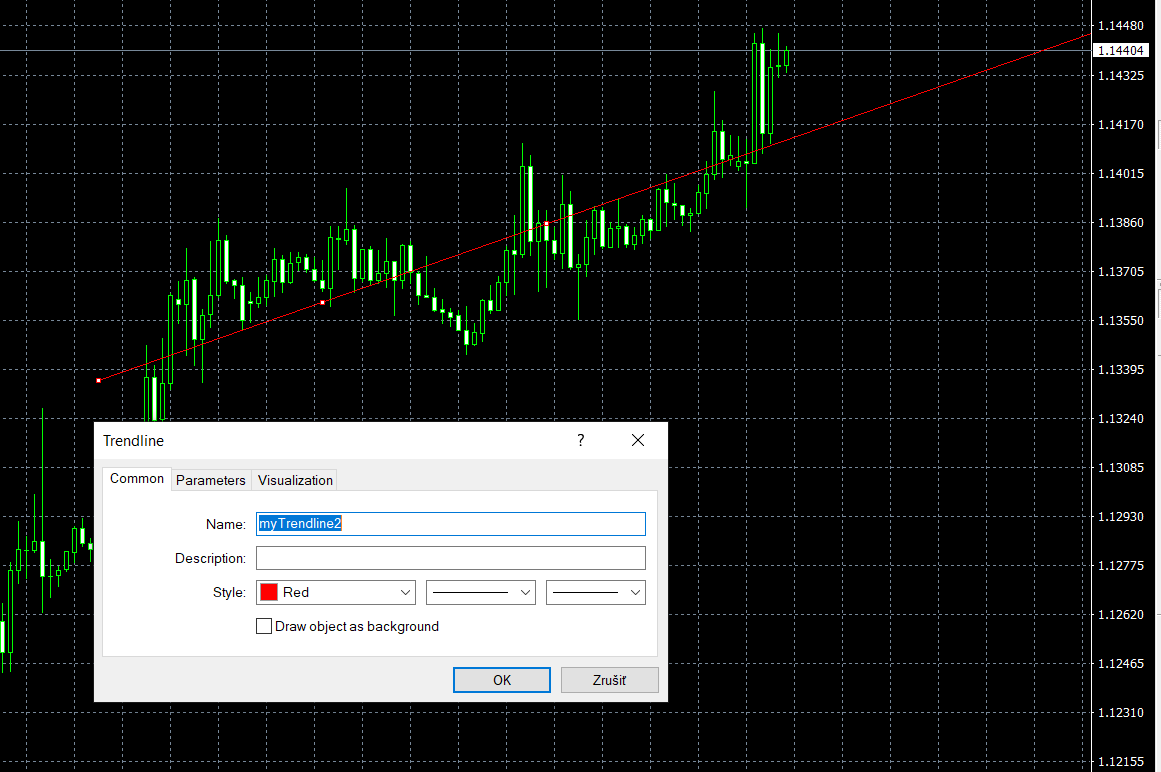Click the 1.12155 price axis label
Image resolution: width=1161 pixels, height=772 pixels.
coord(1120,761)
